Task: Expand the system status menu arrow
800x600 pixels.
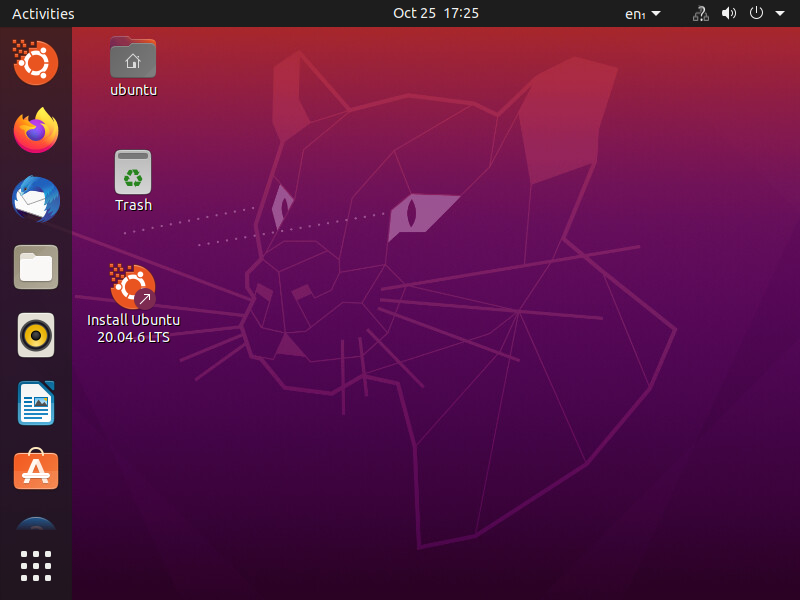Action: pos(778,13)
